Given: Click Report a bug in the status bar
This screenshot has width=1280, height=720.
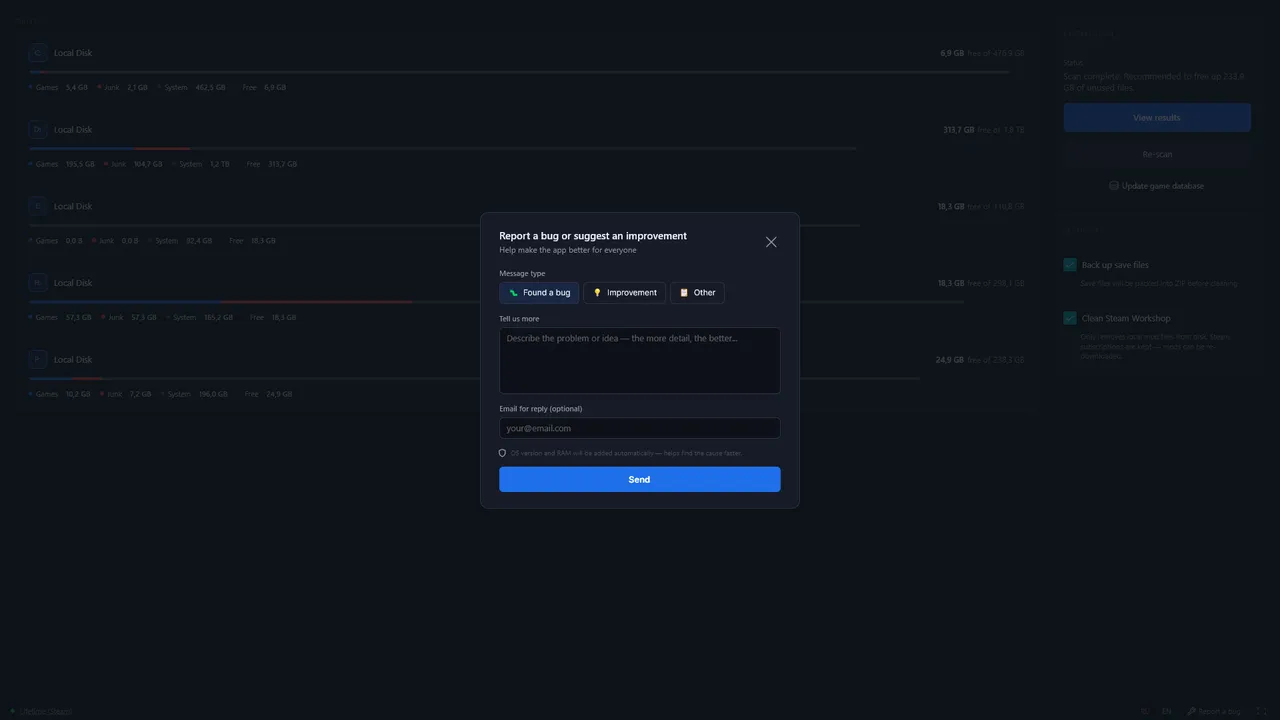Looking at the screenshot, I should [x=1214, y=712].
